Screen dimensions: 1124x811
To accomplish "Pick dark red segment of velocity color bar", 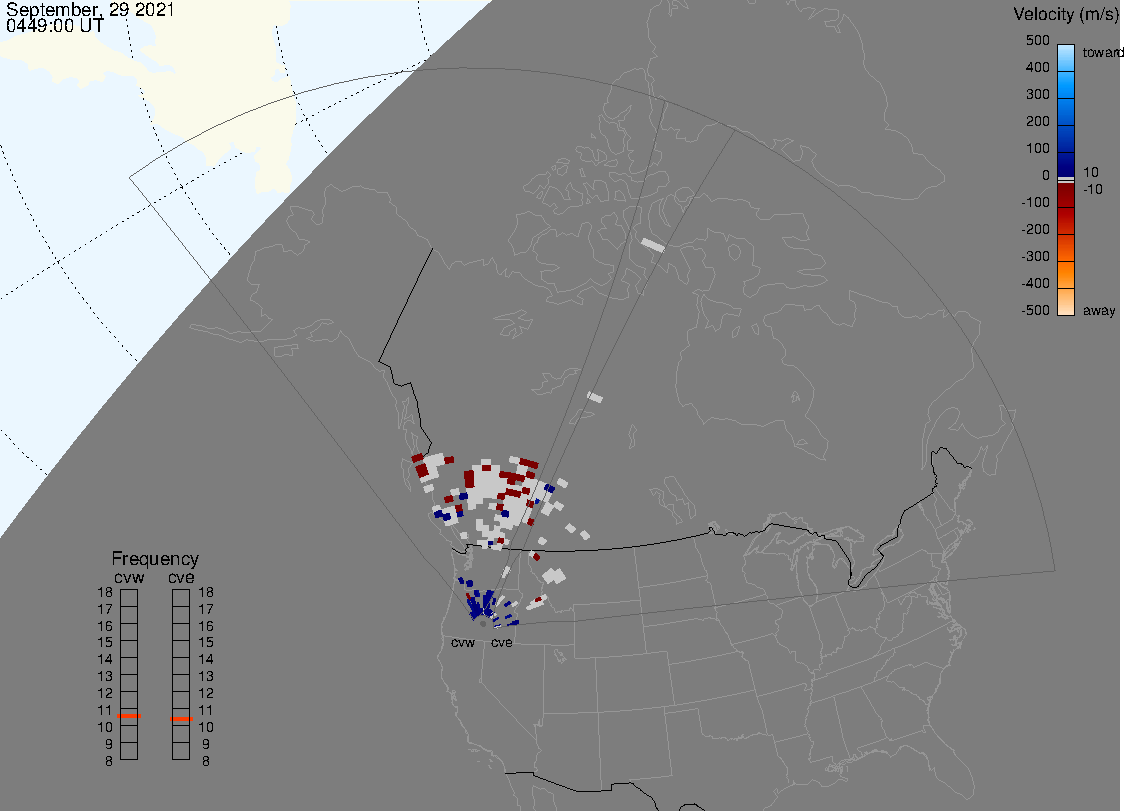I will coord(1066,195).
